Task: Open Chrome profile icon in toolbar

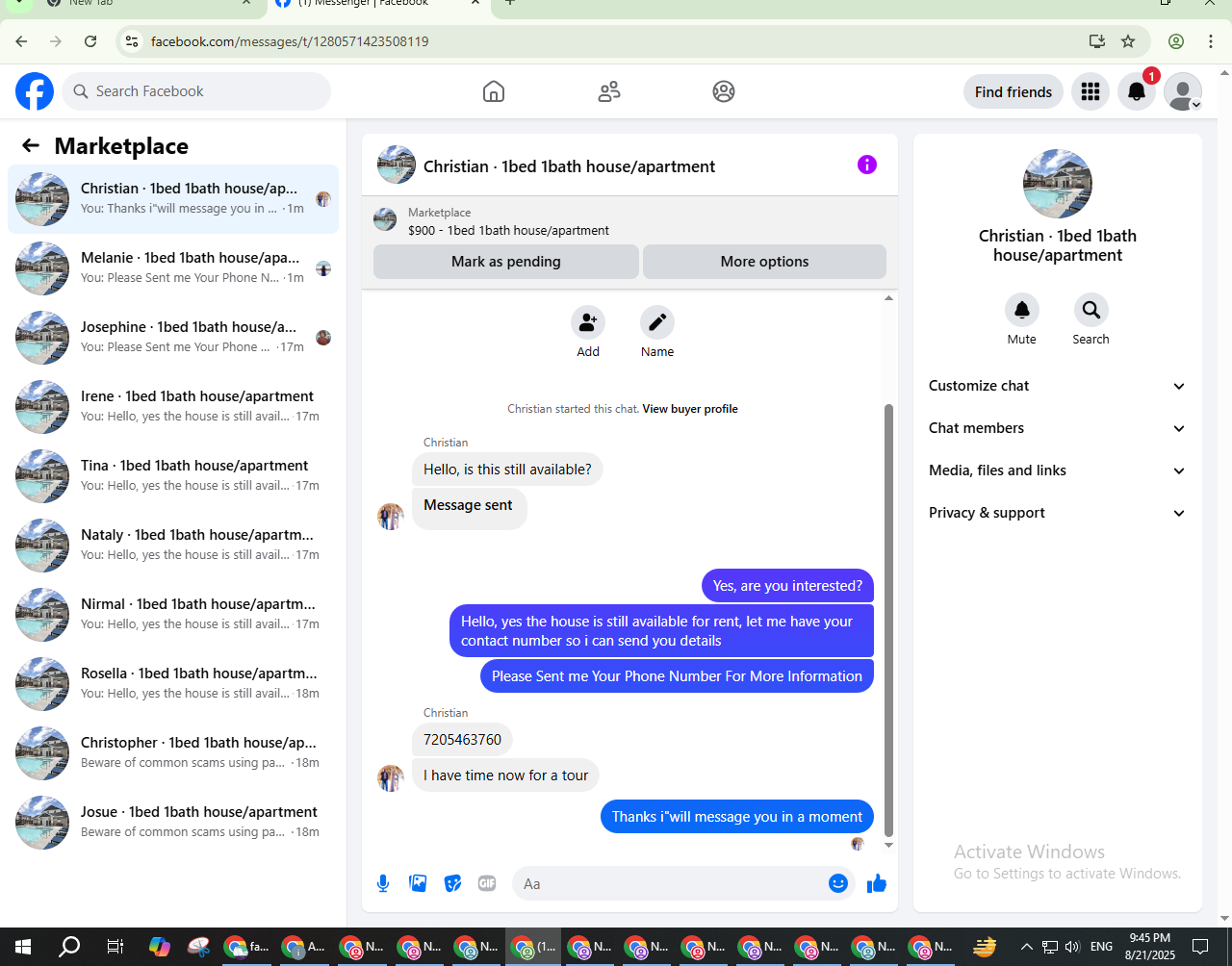Action: [x=1176, y=41]
